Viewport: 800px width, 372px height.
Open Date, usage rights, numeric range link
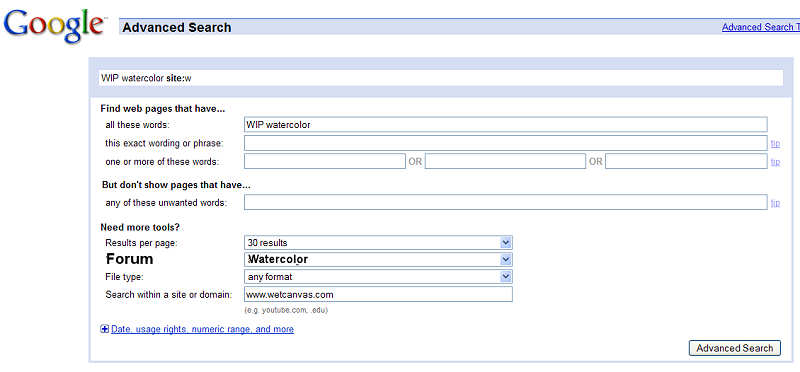pos(202,330)
